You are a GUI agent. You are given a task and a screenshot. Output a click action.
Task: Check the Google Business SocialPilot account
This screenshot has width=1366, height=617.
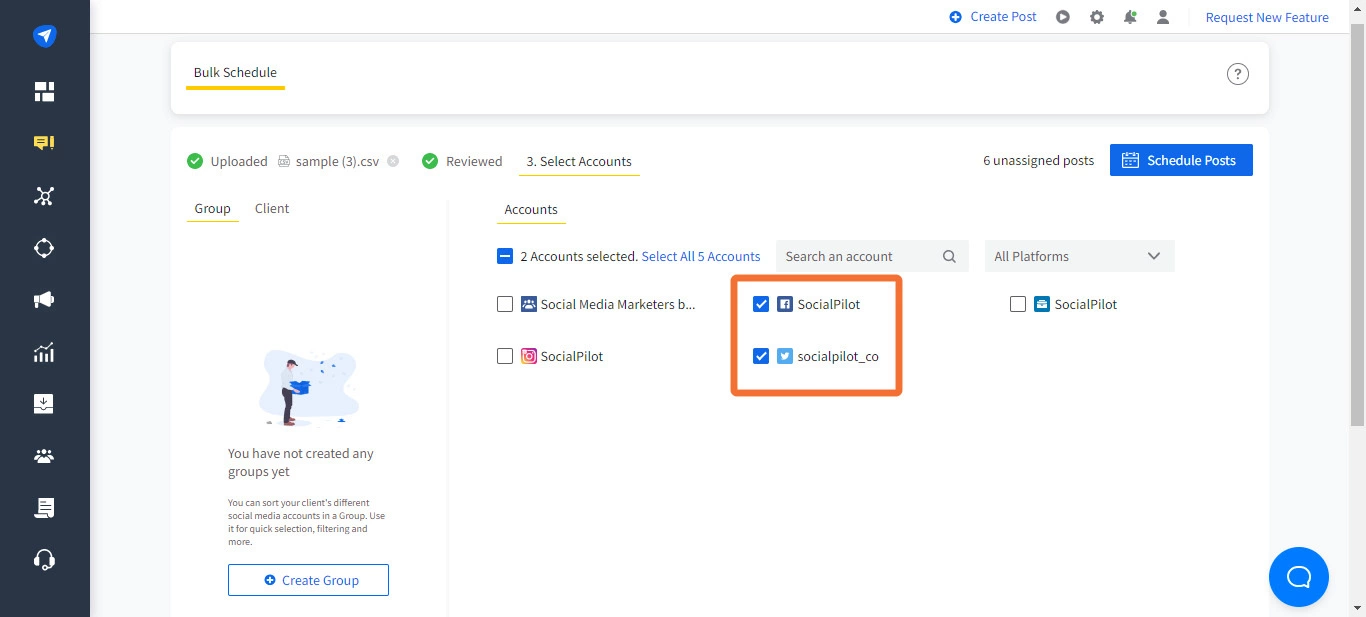1018,304
